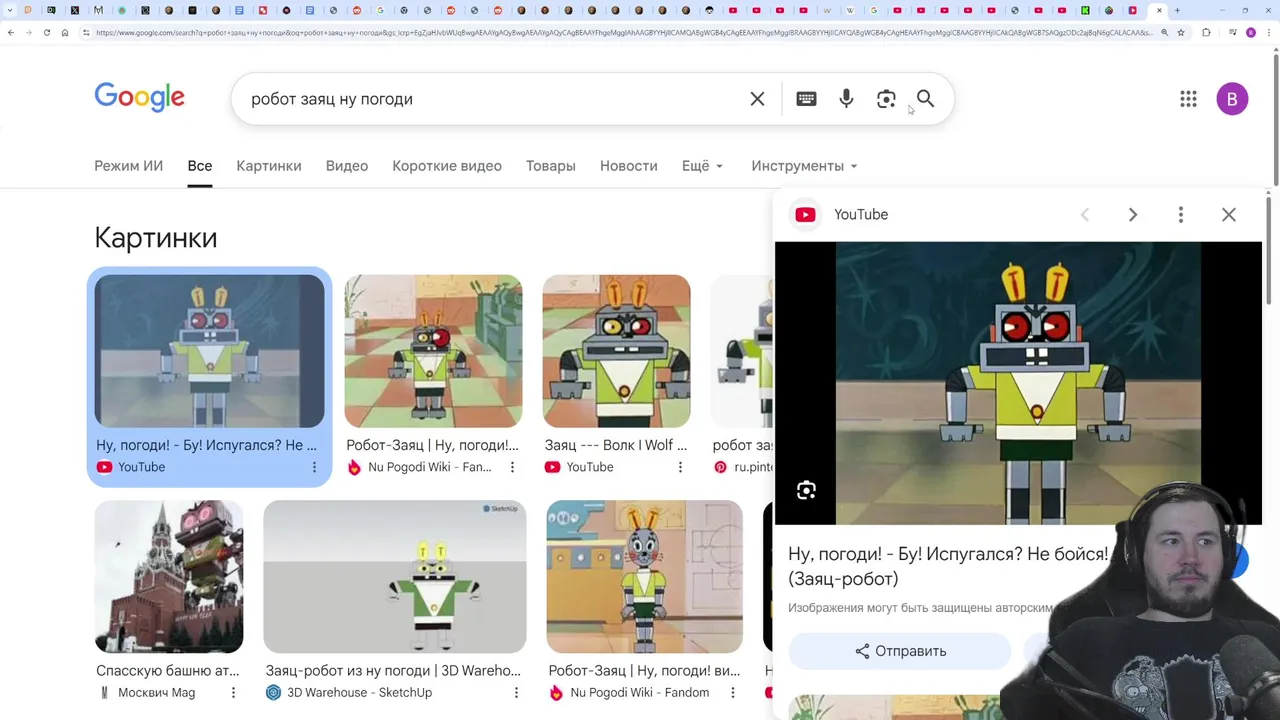Click 'Nu Pogodi Wiki - Fandom' source label
The width and height of the screenshot is (1280, 720).
coord(639,693)
